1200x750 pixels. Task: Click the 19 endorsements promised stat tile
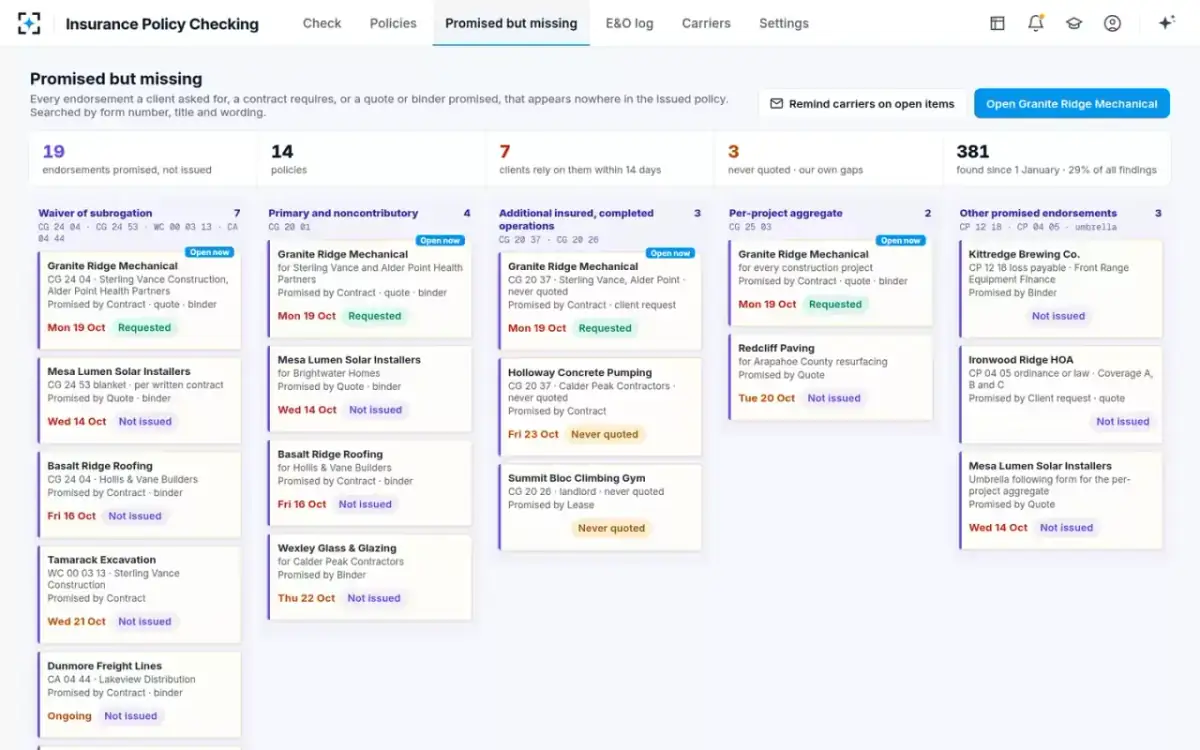(x=143, y=159)
